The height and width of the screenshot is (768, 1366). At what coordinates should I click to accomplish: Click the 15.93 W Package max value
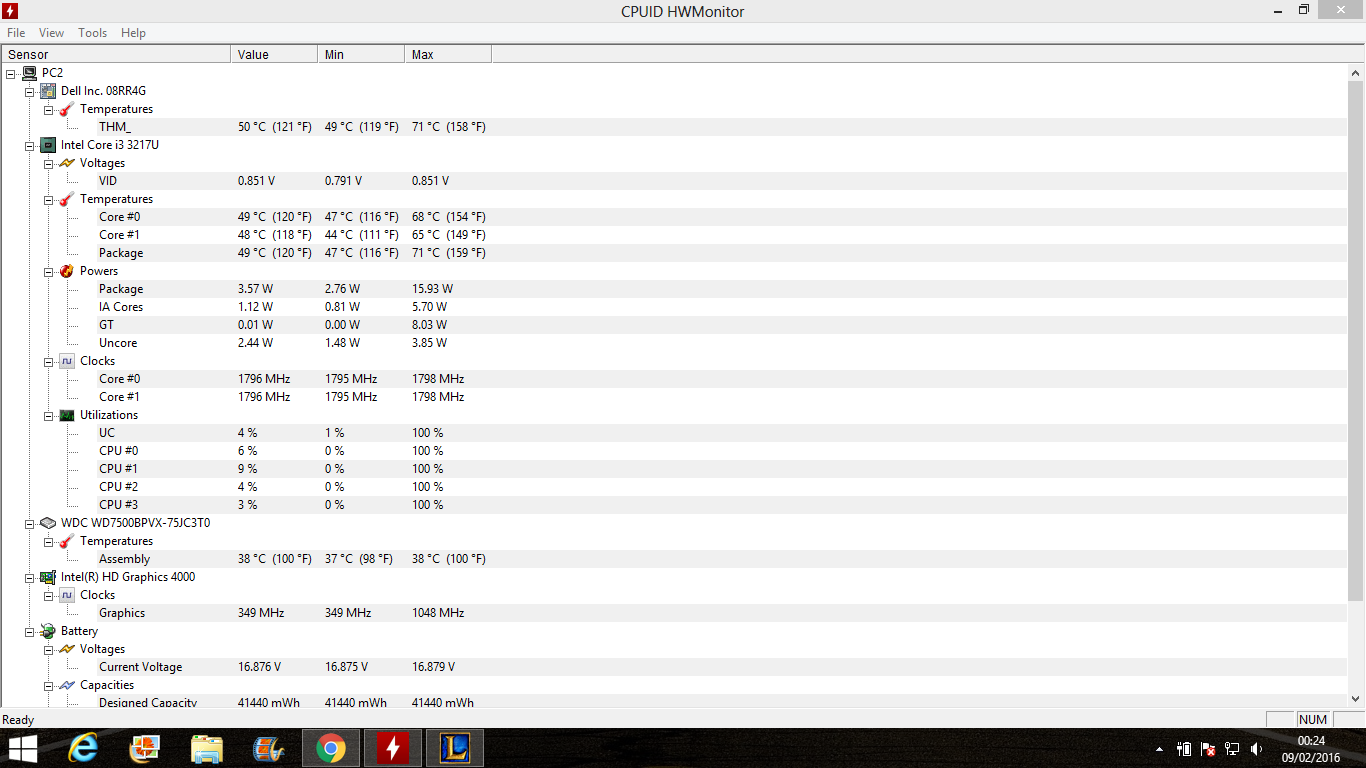coord(432,289)
